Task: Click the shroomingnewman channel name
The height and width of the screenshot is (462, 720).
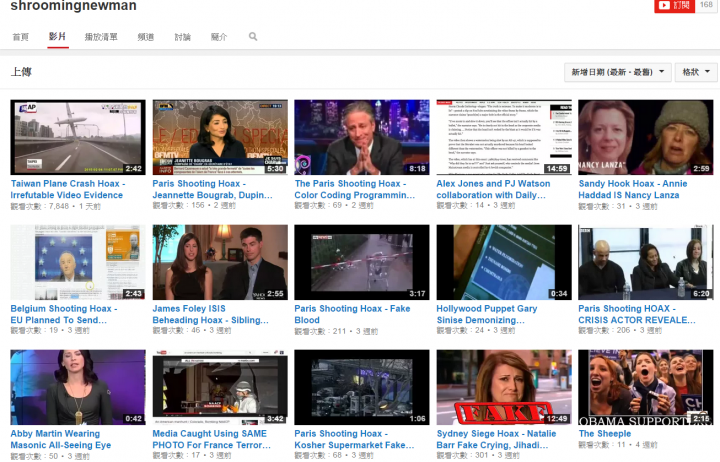Action: (x=73, y=6)
